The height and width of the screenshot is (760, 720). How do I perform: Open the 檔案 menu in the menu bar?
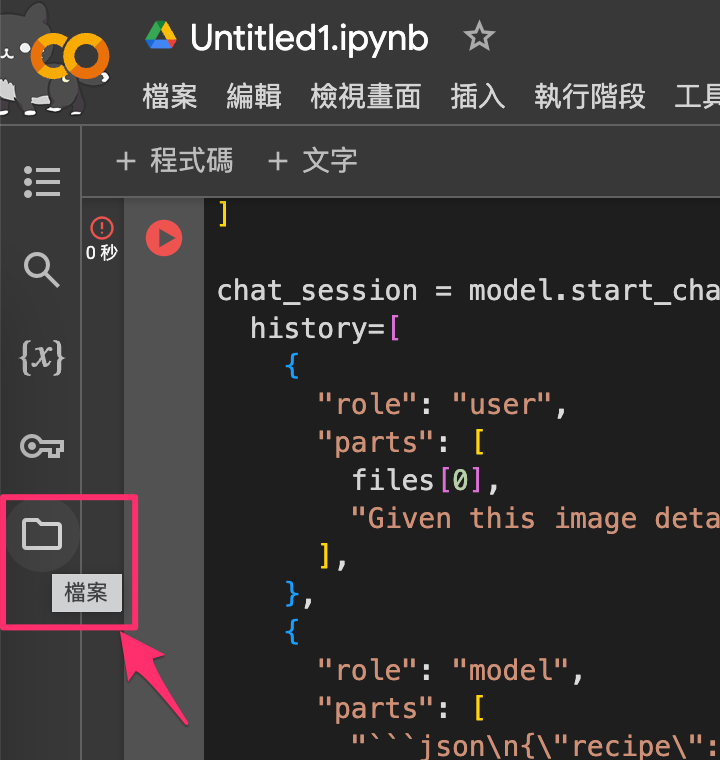point(170,96)
